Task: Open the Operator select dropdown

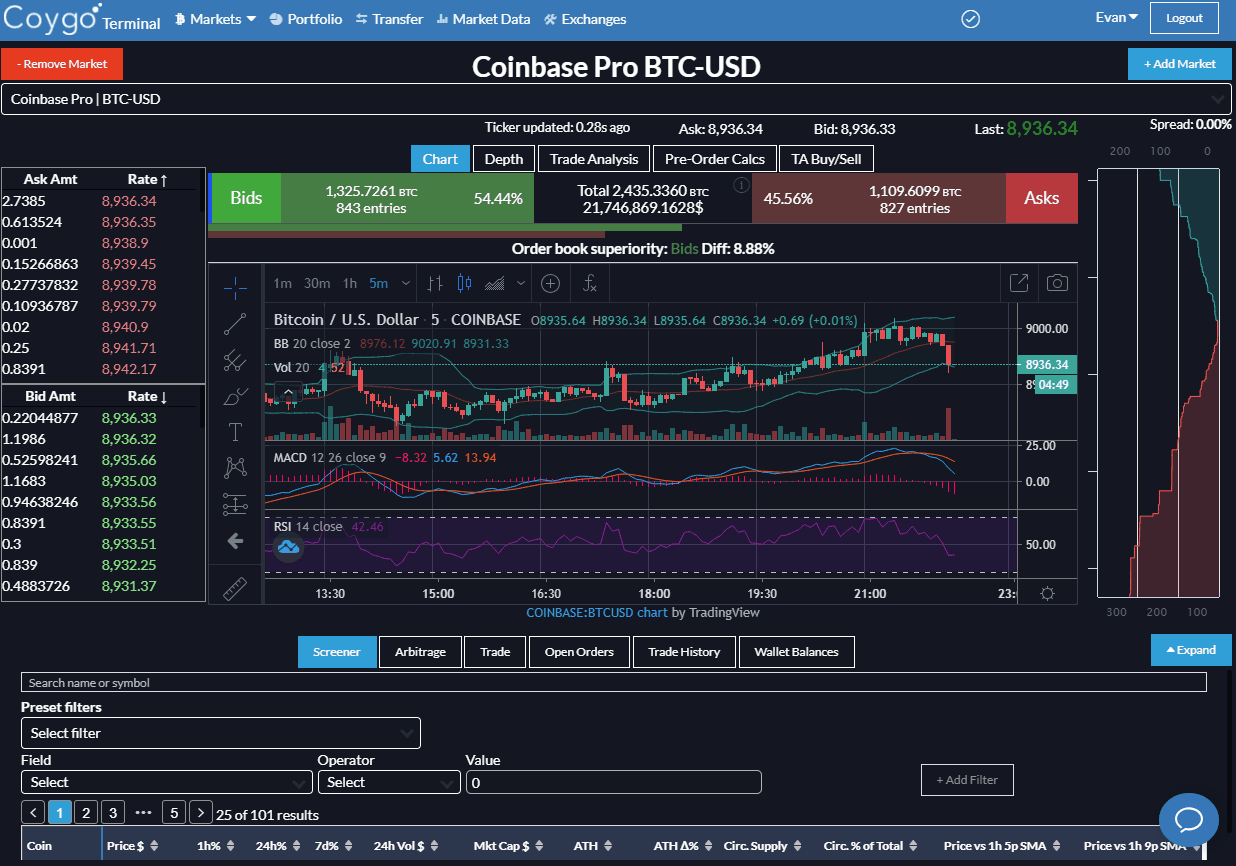Action: pyautogui.click(x=389, y=782)
